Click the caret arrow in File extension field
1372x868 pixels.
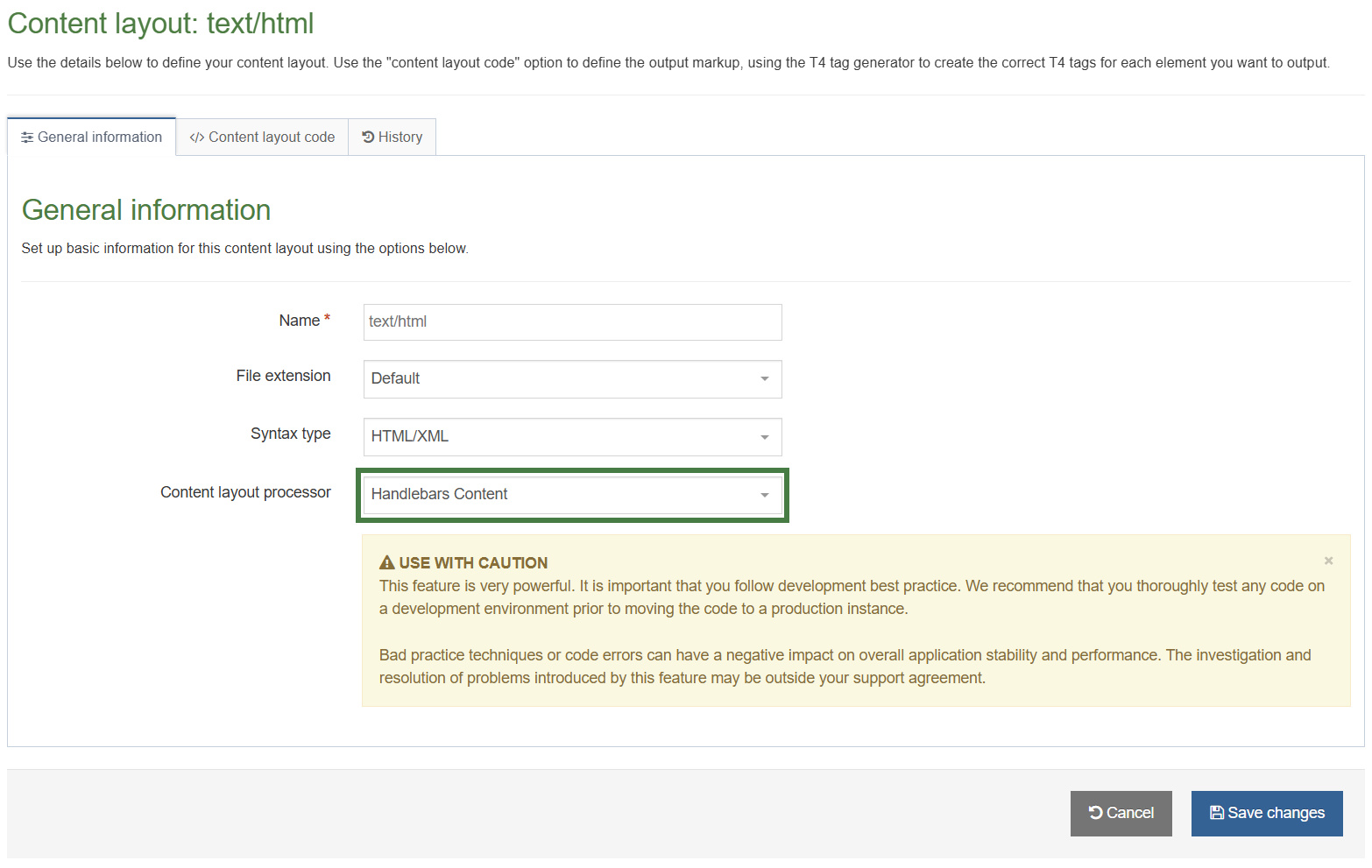(x=764, y=379)
